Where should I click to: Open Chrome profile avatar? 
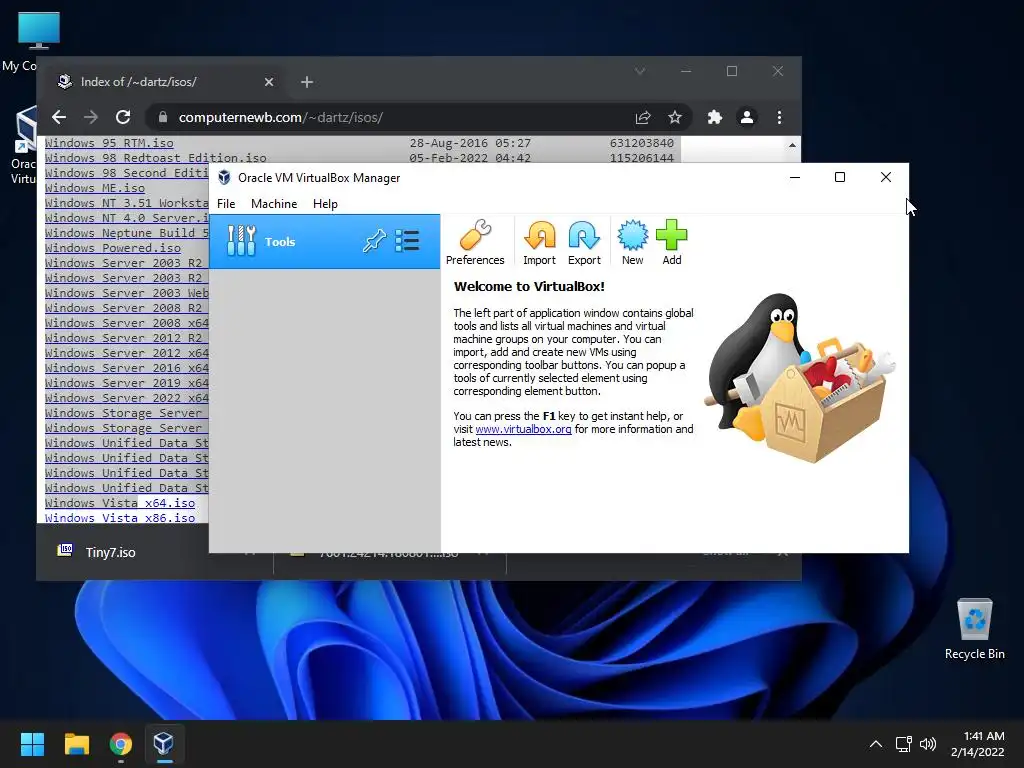click(x=746, y=118)
